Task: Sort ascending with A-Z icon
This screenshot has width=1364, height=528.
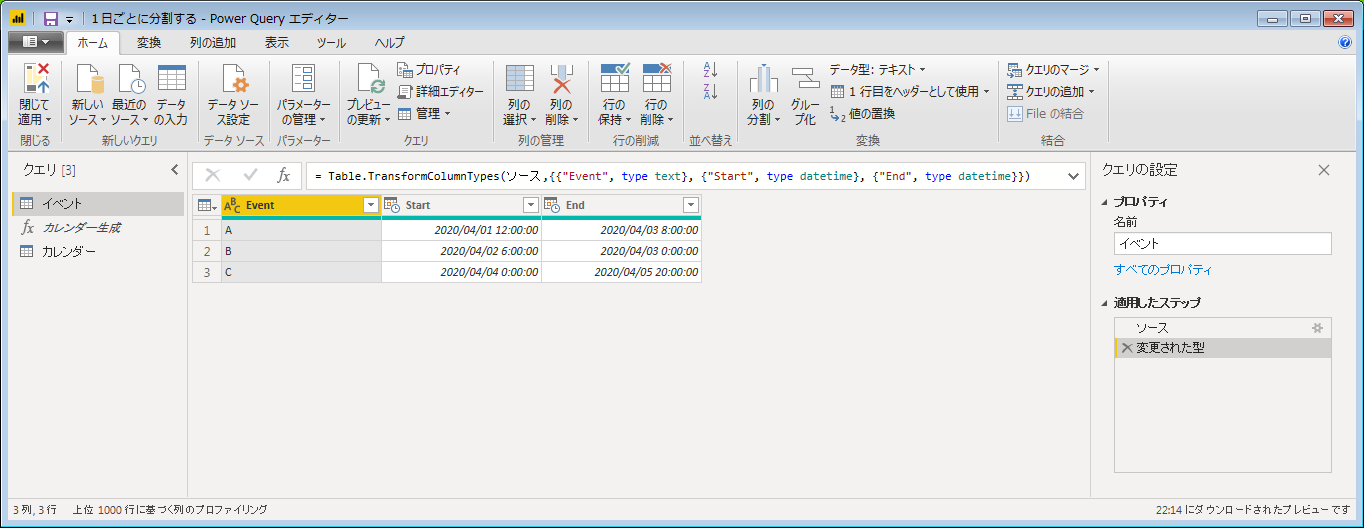Action: (x=711, y=69)
